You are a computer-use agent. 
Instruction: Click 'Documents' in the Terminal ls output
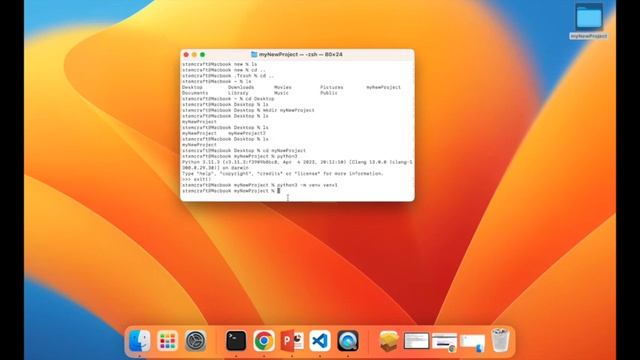coord(195,93)
